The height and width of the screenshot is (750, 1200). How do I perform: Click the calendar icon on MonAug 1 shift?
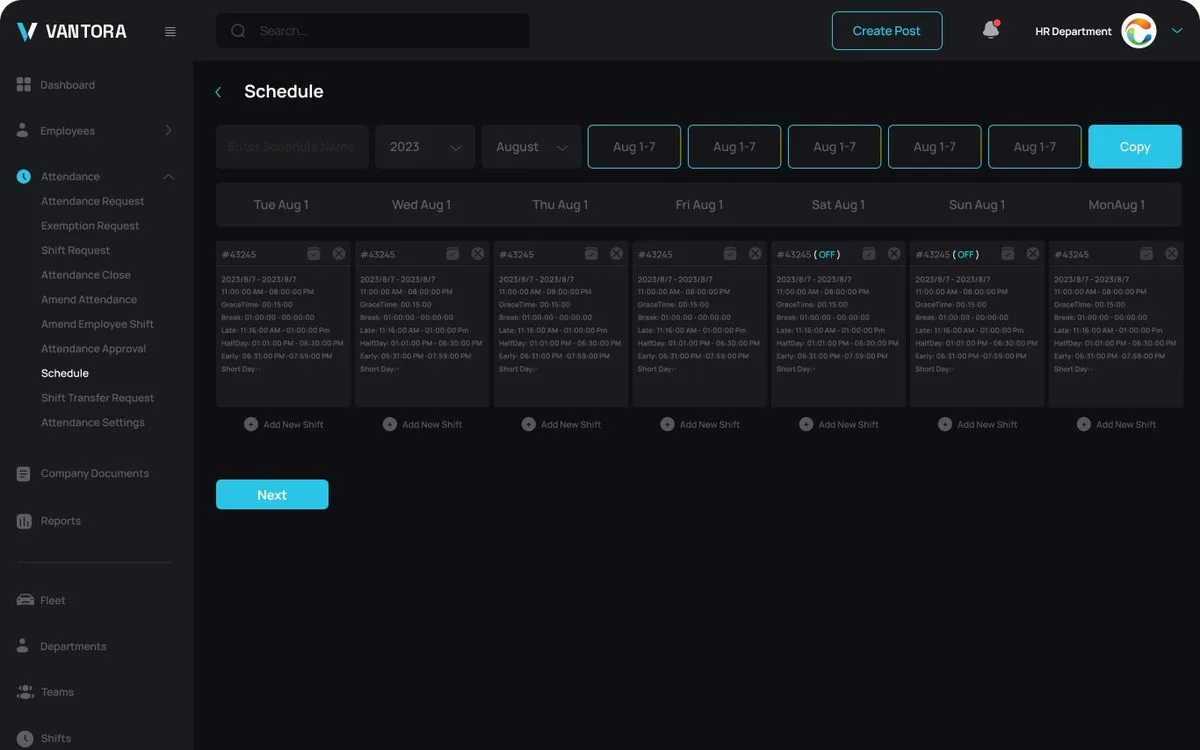pyautogui.click(x=1146, y=254)
